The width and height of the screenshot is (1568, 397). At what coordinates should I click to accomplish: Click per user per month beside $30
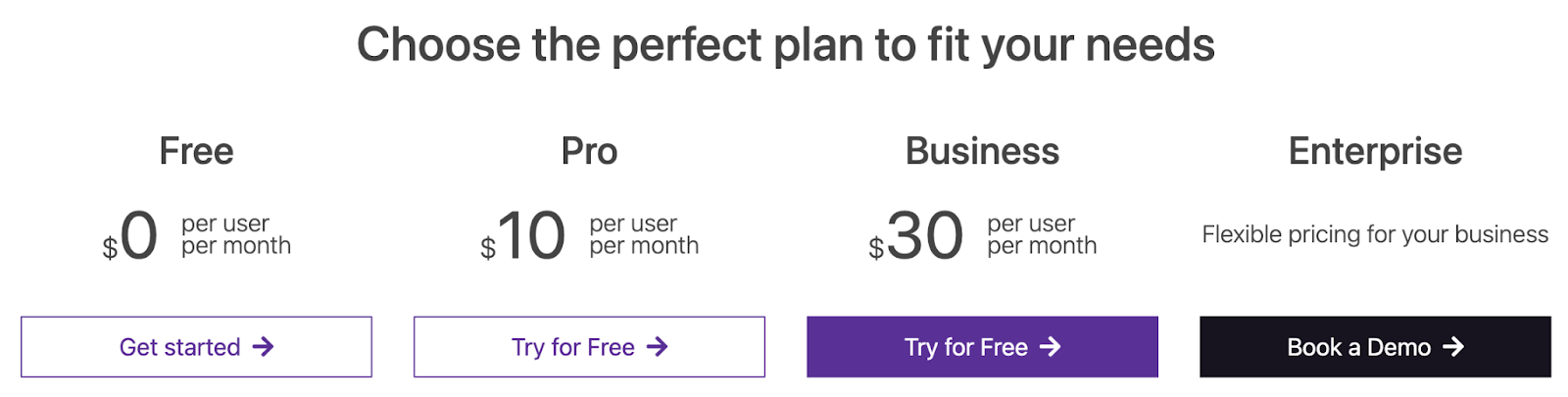pos(1042,235)
